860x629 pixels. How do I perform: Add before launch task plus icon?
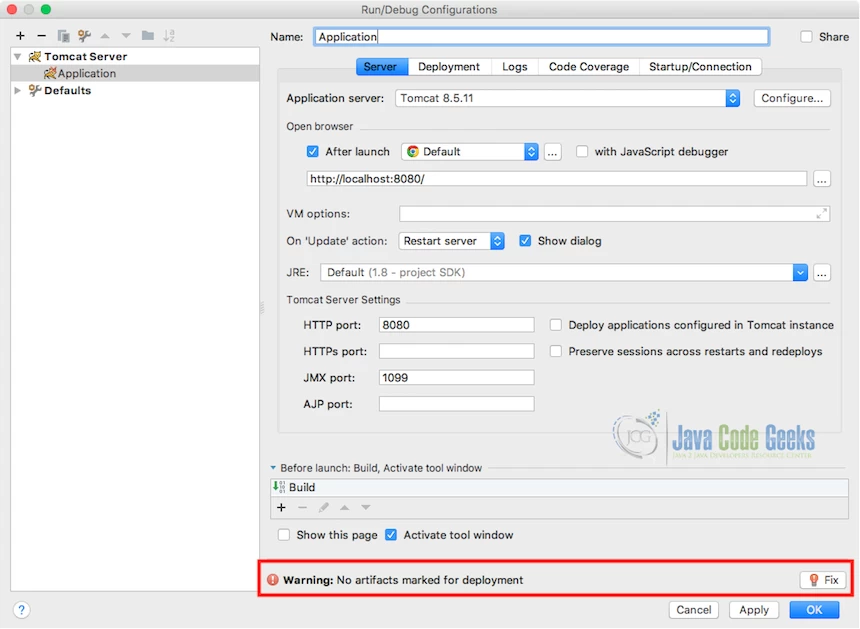(281, 507)
